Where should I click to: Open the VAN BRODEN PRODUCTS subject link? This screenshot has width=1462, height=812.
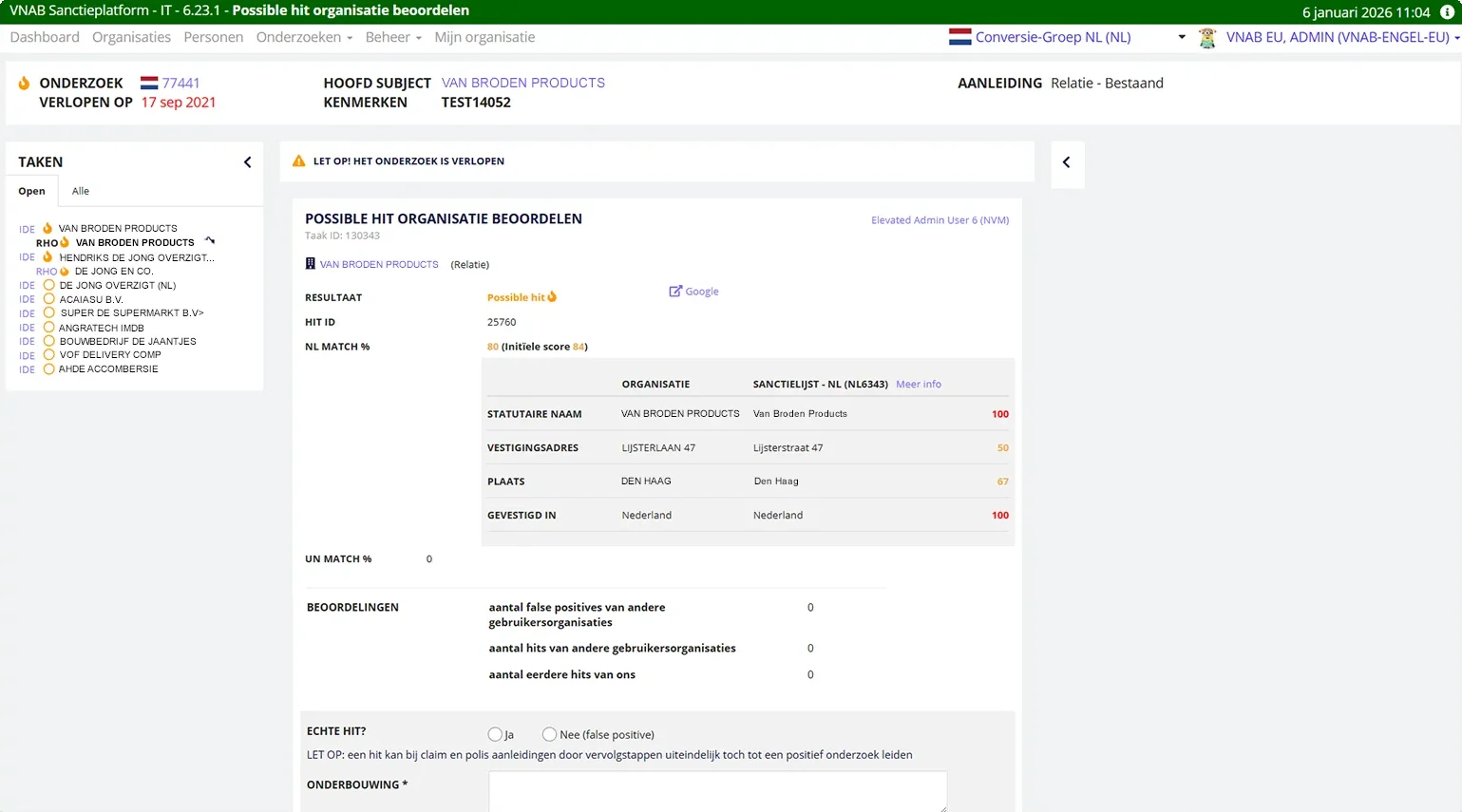click(522, 83)
